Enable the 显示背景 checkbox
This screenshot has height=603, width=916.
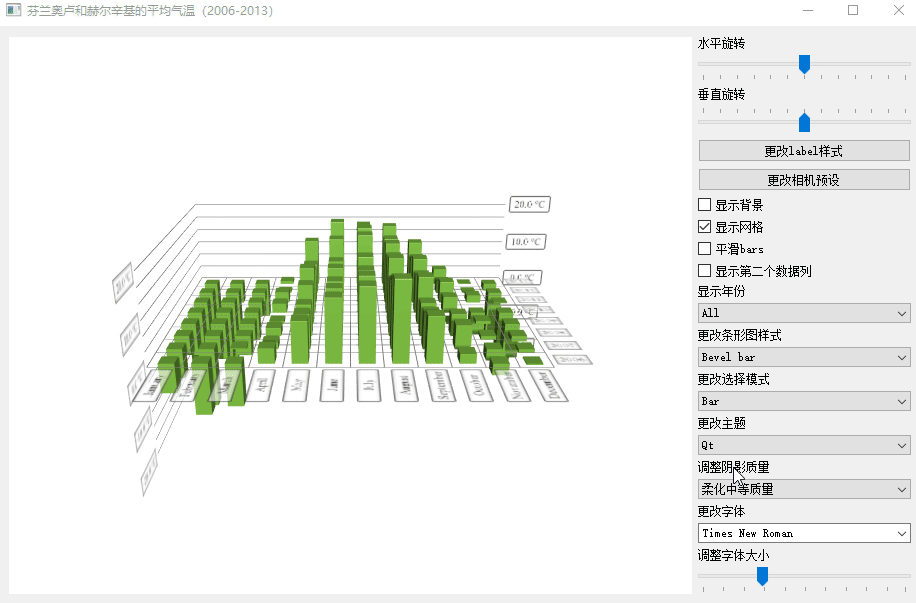tap(705, 205)
